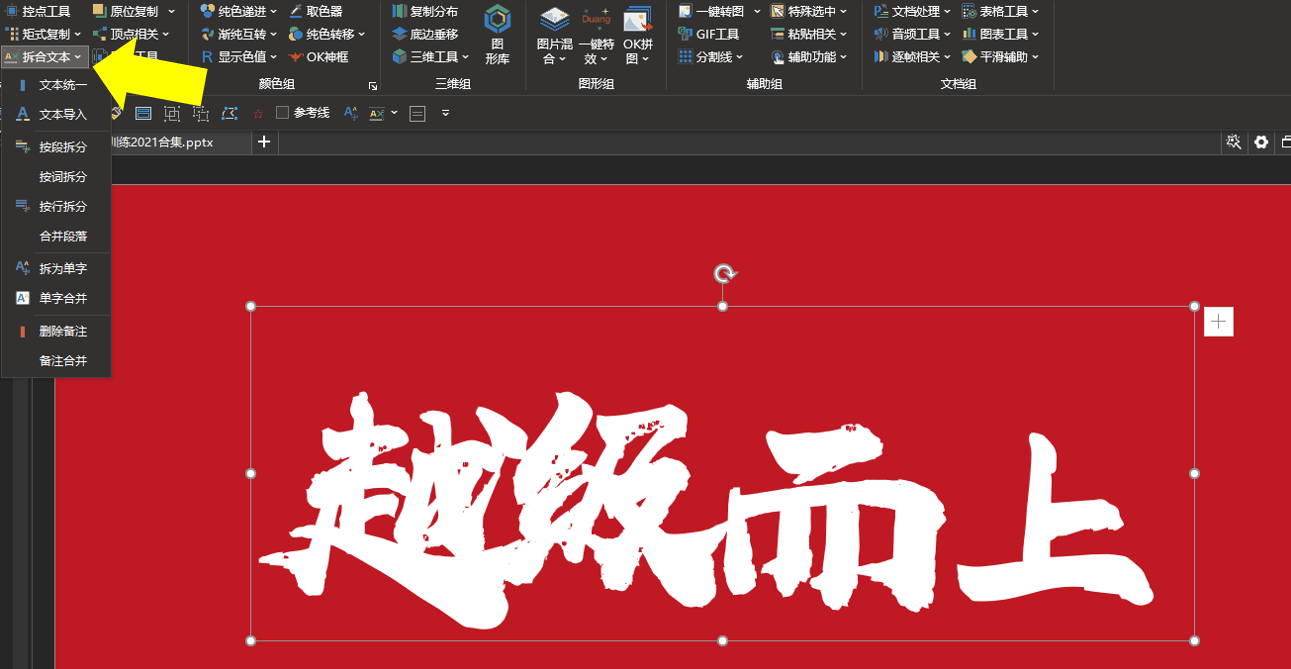Click the pin icon left of the gear
The width and height of the screenshot is (1291, 669).
tap(1234, 142)
